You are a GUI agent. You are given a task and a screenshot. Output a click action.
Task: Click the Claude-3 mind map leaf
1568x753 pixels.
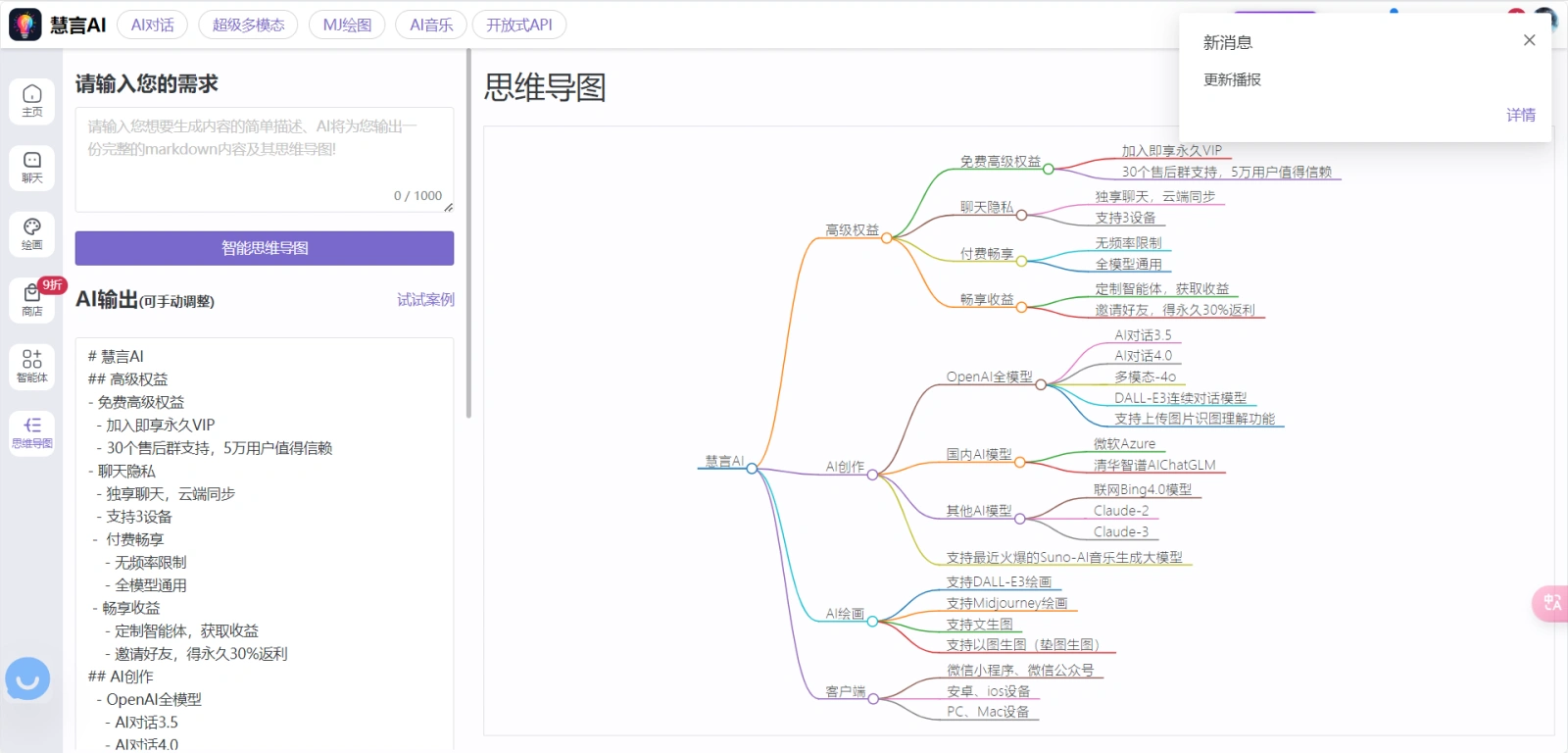(1121, 532)
